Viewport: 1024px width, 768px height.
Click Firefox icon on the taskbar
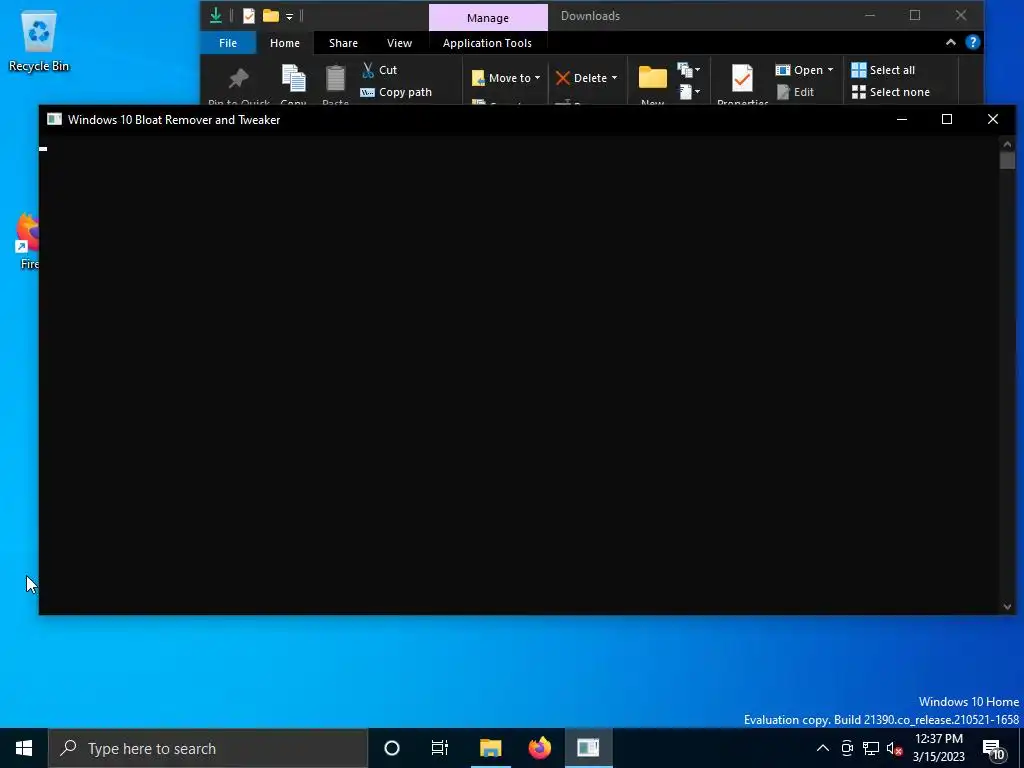pyautogui.click(x=539, y=748)
